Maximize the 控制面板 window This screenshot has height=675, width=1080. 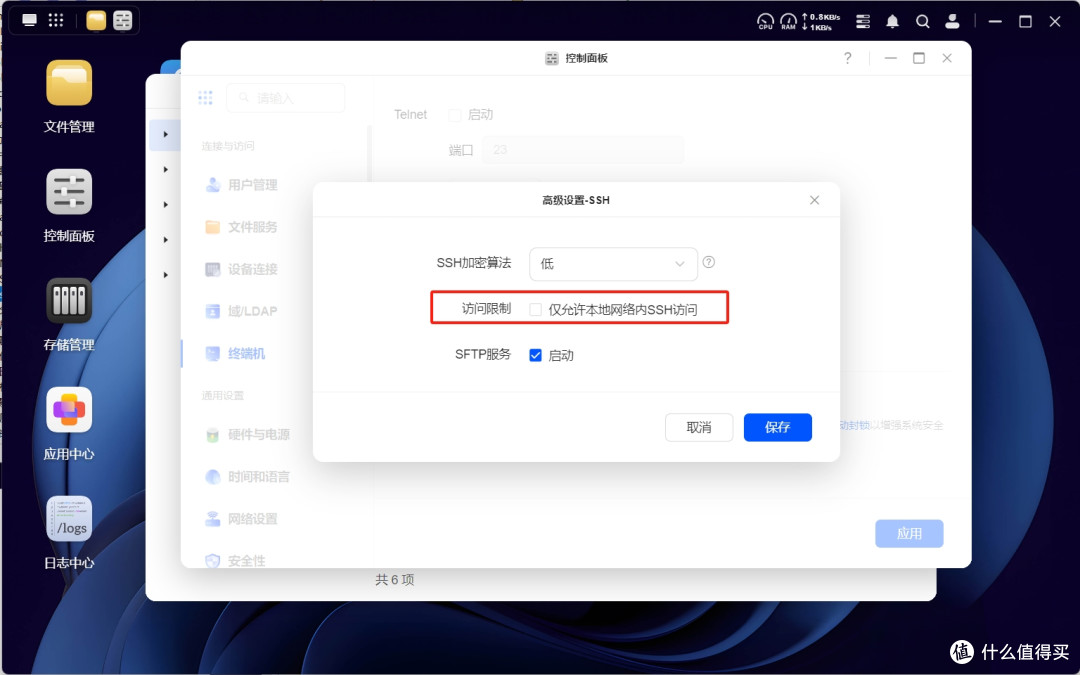[919, 58]
